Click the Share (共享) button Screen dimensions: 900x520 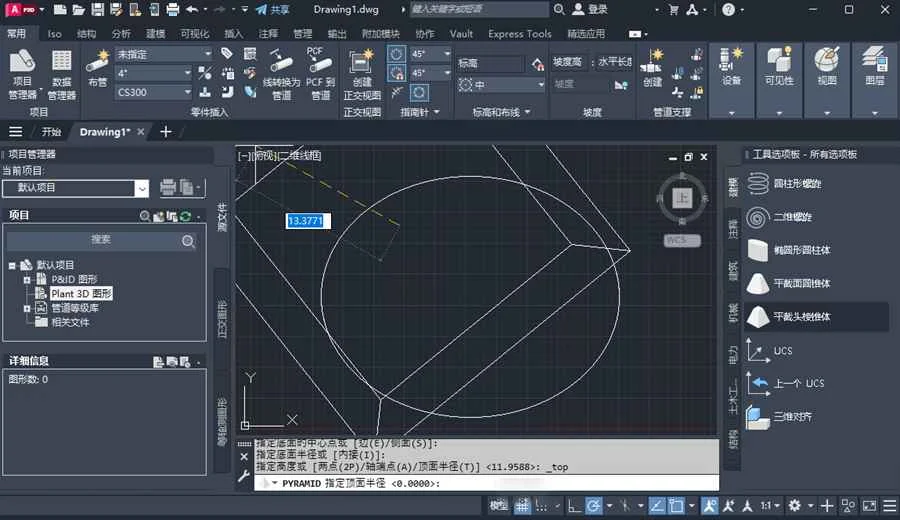tap(273, 9)
